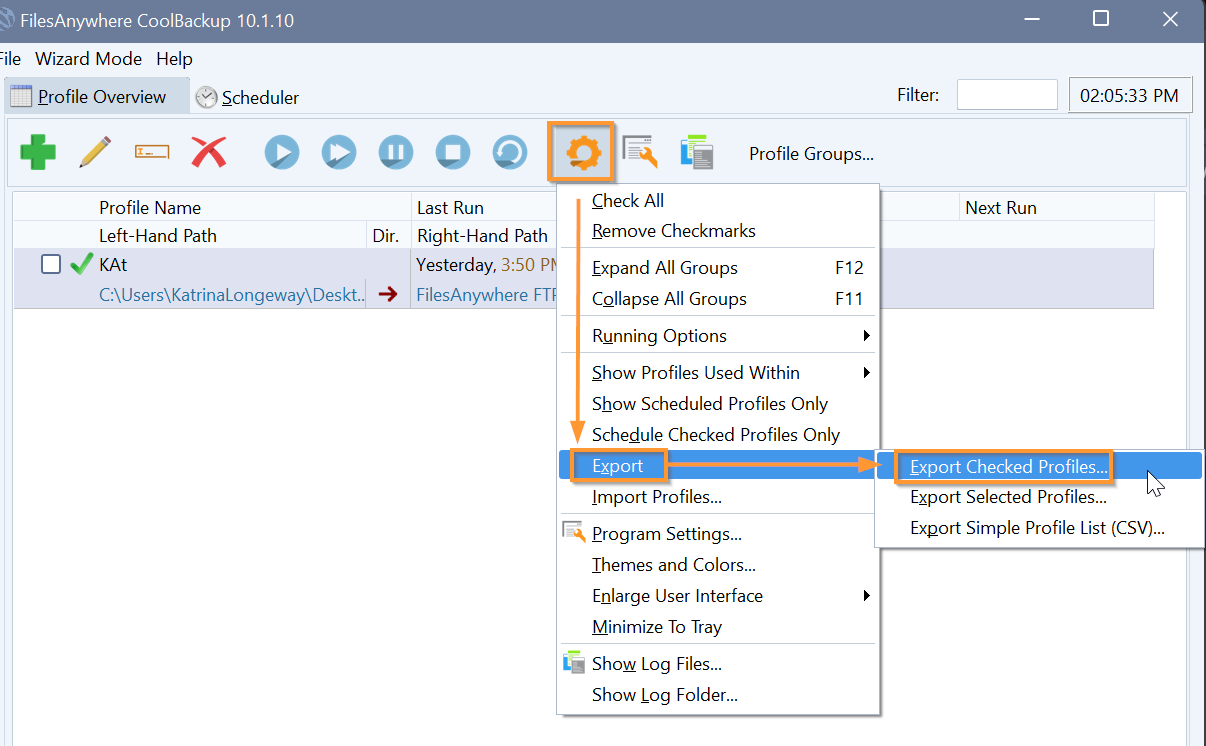This screenshot has width=1206, height=746.
Task: Minimize the CoolBackup window
Action: (x=1031, y=19)
